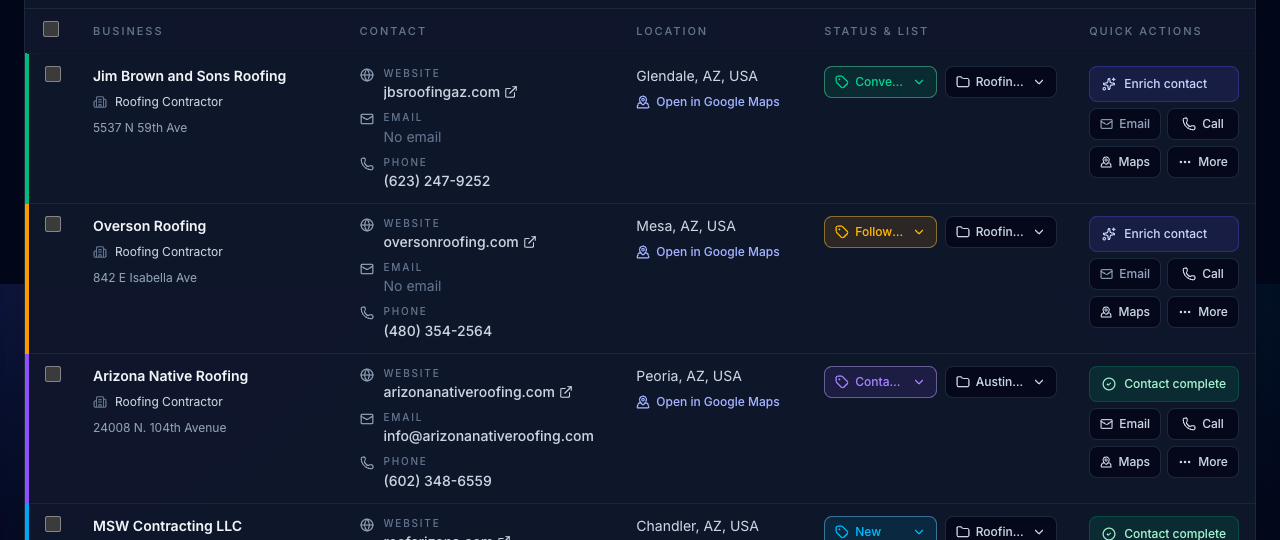1280x540 pixels.
Task: Click the Location column header
Action: coord(672,31)
